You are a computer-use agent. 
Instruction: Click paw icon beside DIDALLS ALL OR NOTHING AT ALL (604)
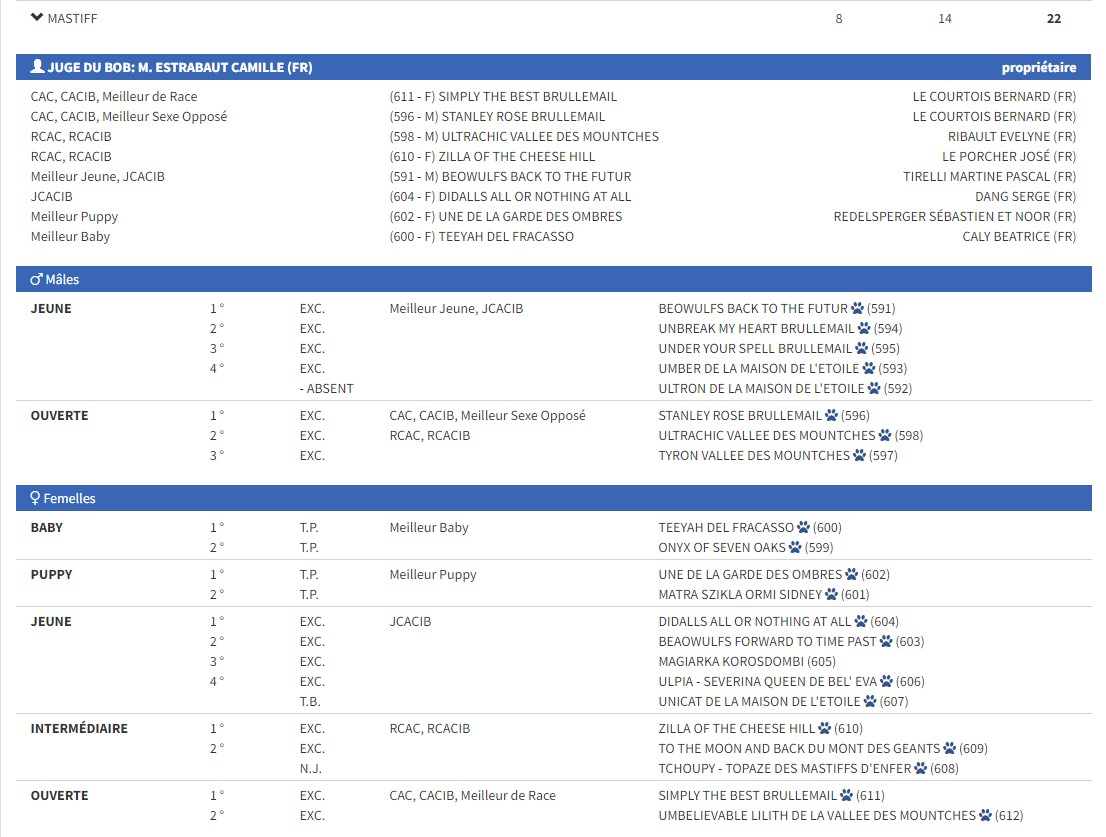pyautogui.click(x=861, y=621)
